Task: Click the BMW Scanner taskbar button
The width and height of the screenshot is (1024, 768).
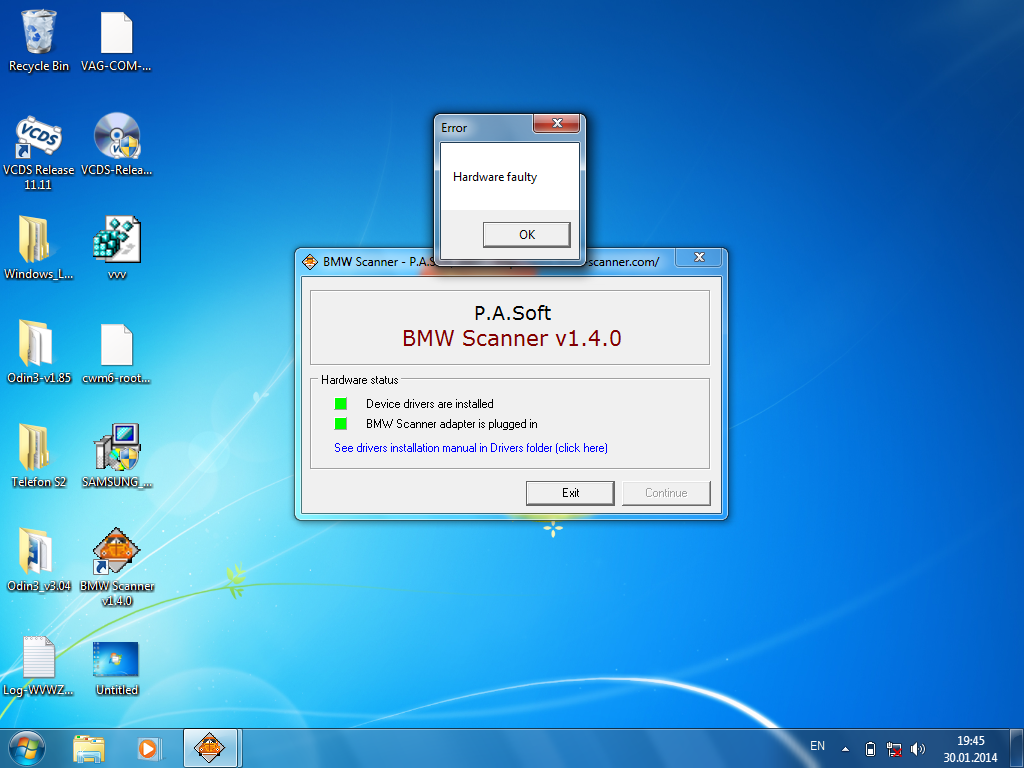Action: click(210, 748)
